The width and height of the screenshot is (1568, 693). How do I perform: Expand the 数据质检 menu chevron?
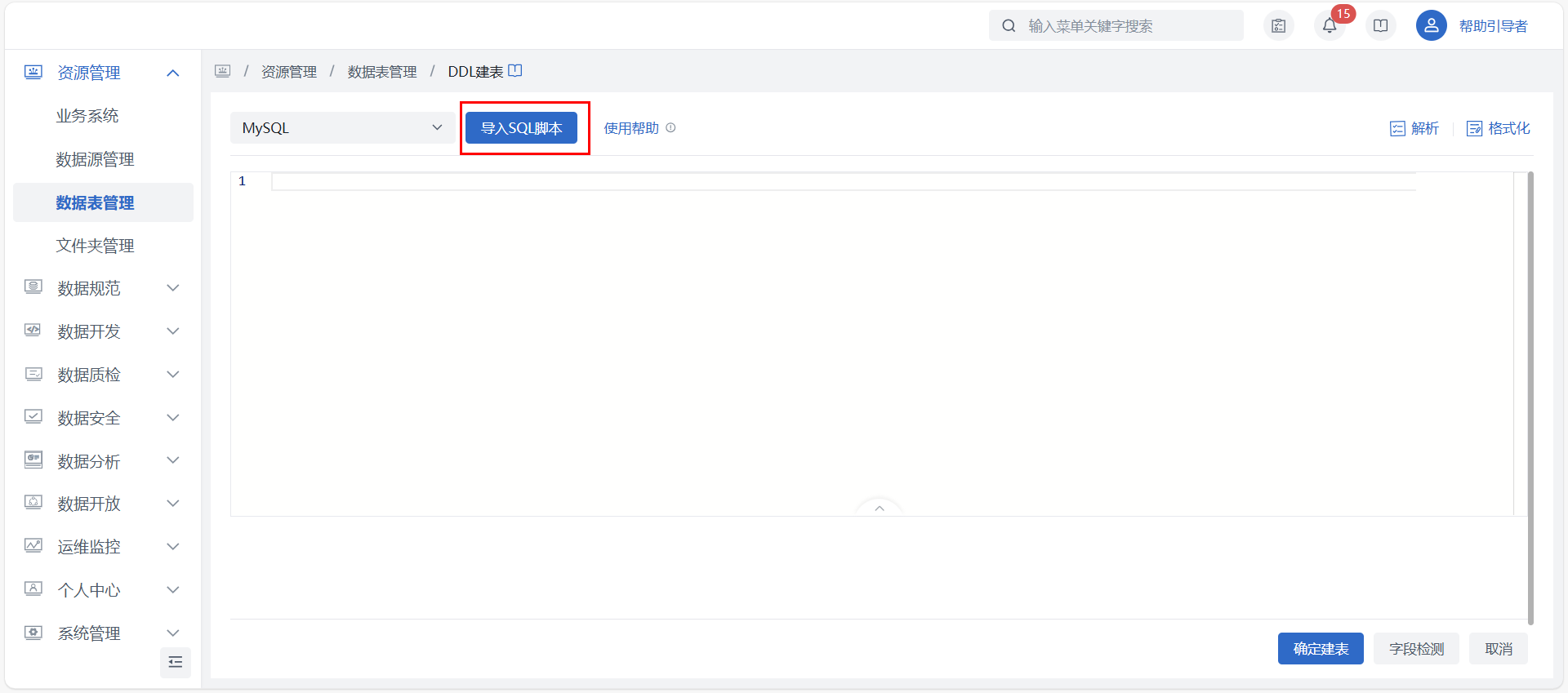click(x=173, y=374)
